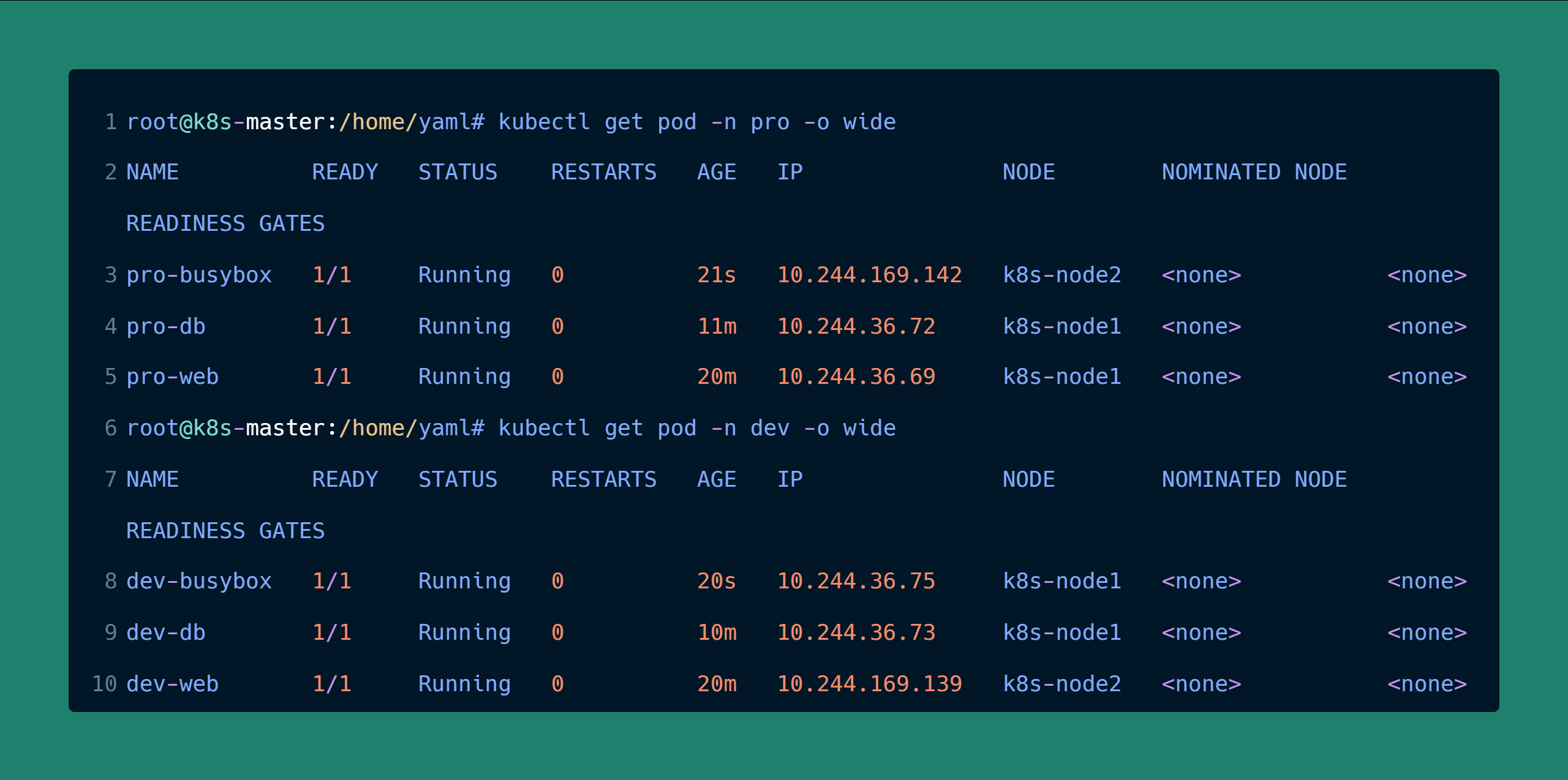Click k8s-node1 in the dev-db row

1062,632
